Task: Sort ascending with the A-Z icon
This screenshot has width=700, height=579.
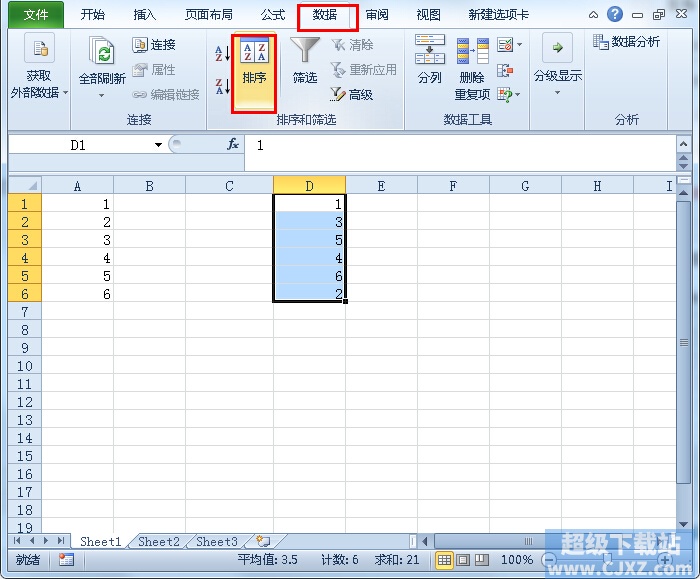Action: point(222,54)
